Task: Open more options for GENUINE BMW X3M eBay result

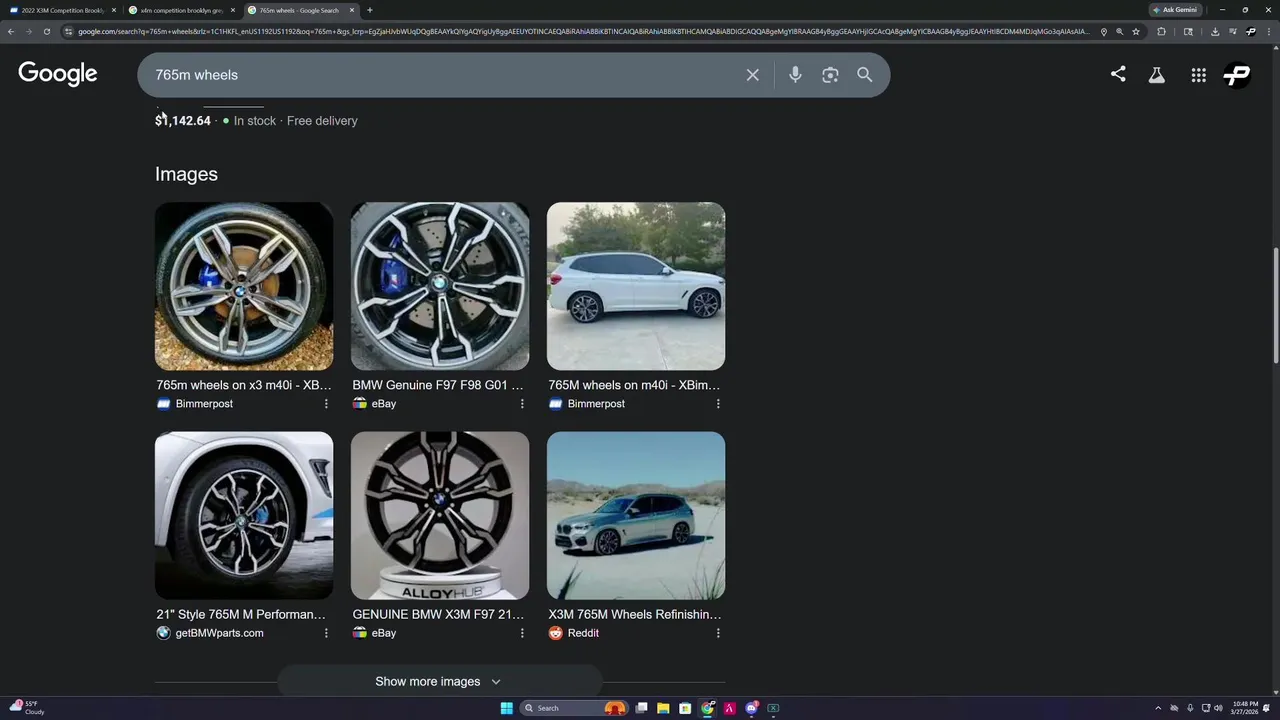Action: 522,633
